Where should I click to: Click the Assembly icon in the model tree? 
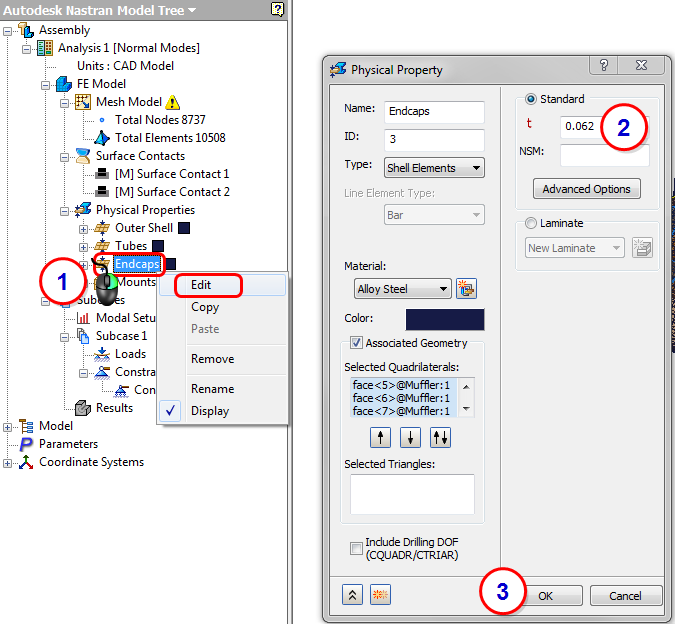(26, 30)
